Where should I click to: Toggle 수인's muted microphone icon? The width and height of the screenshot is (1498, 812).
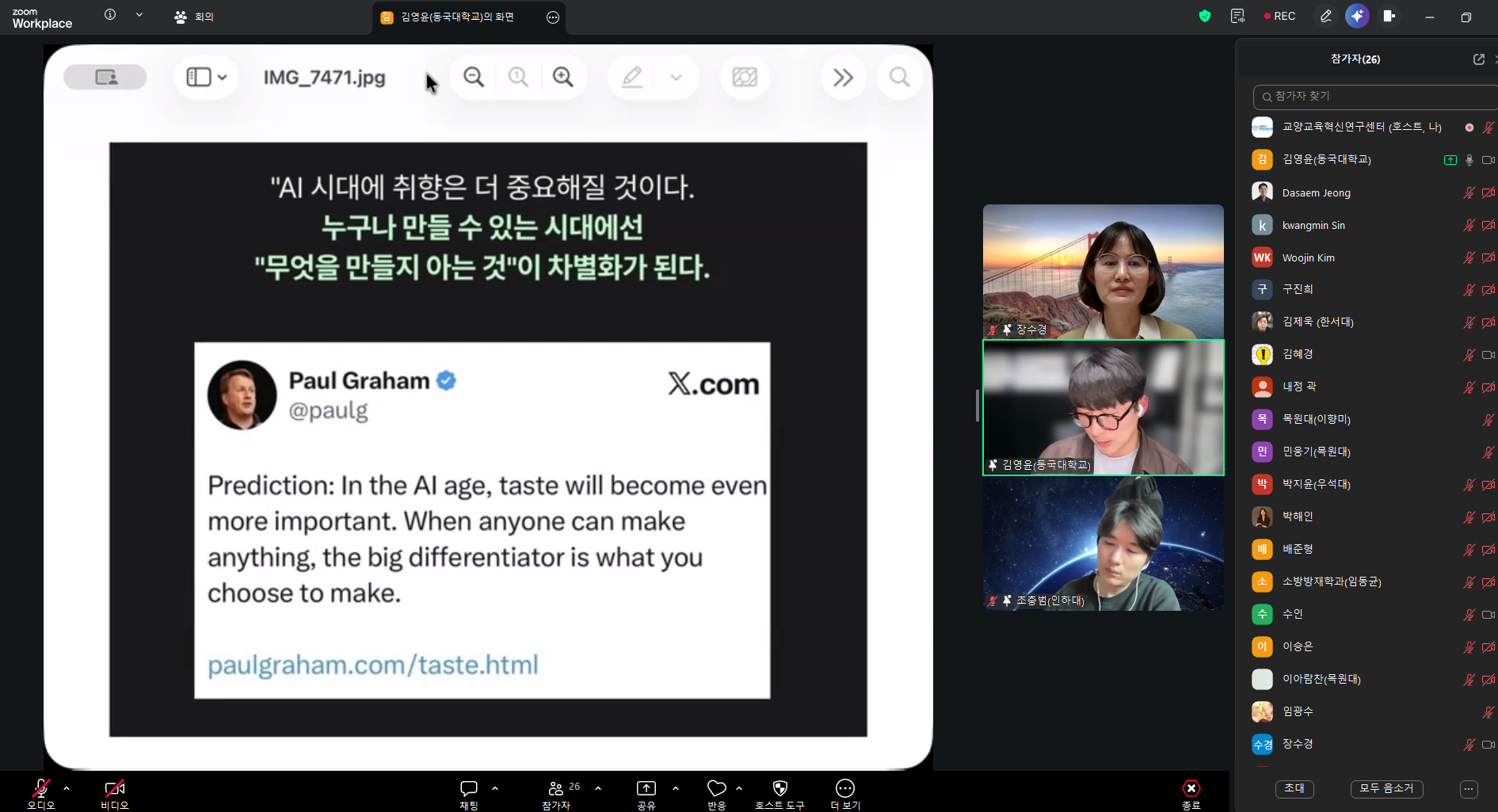coord(1469,615)
